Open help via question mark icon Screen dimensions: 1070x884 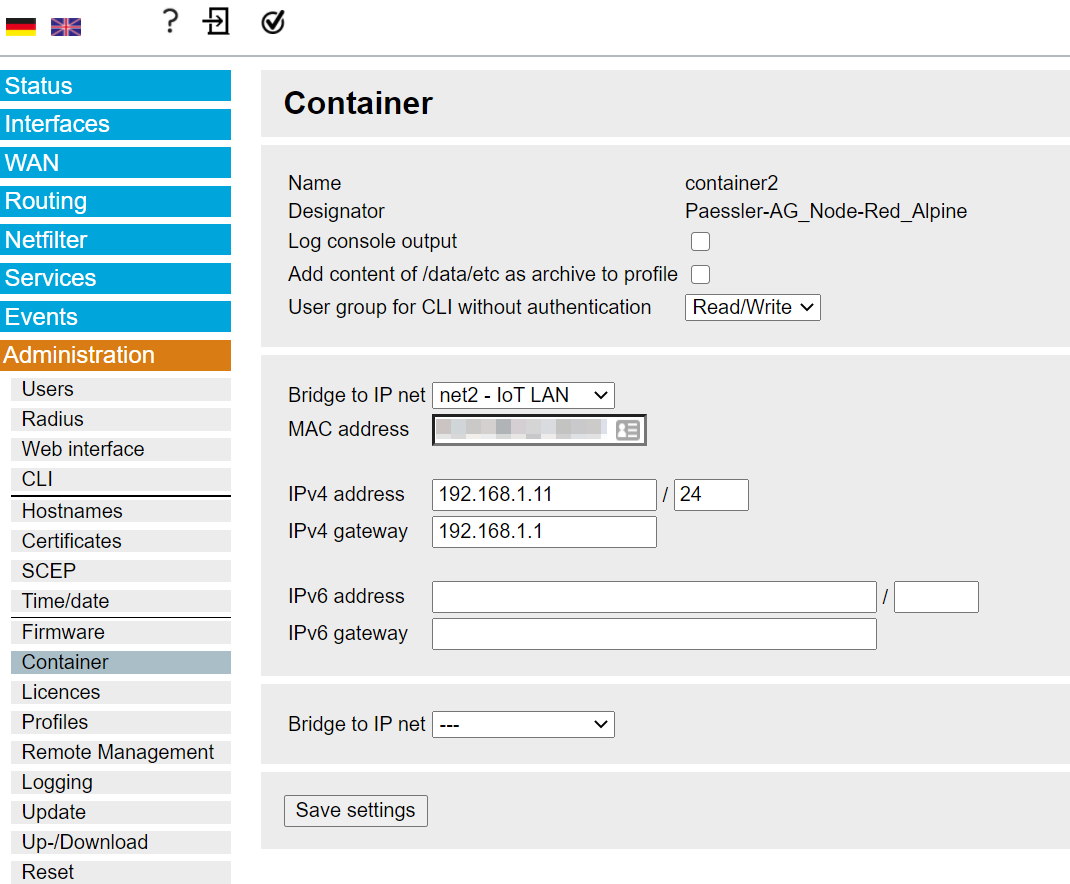pyautogui.click(x=170, y=21)
